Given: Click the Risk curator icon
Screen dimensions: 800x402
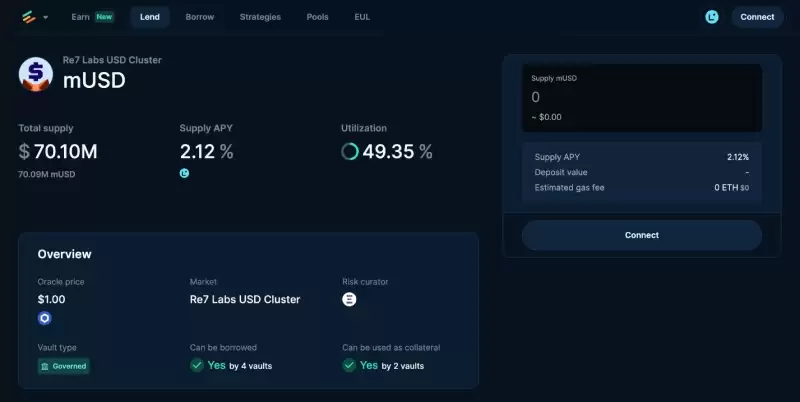Looking at the screenshot, I should 349,299.
